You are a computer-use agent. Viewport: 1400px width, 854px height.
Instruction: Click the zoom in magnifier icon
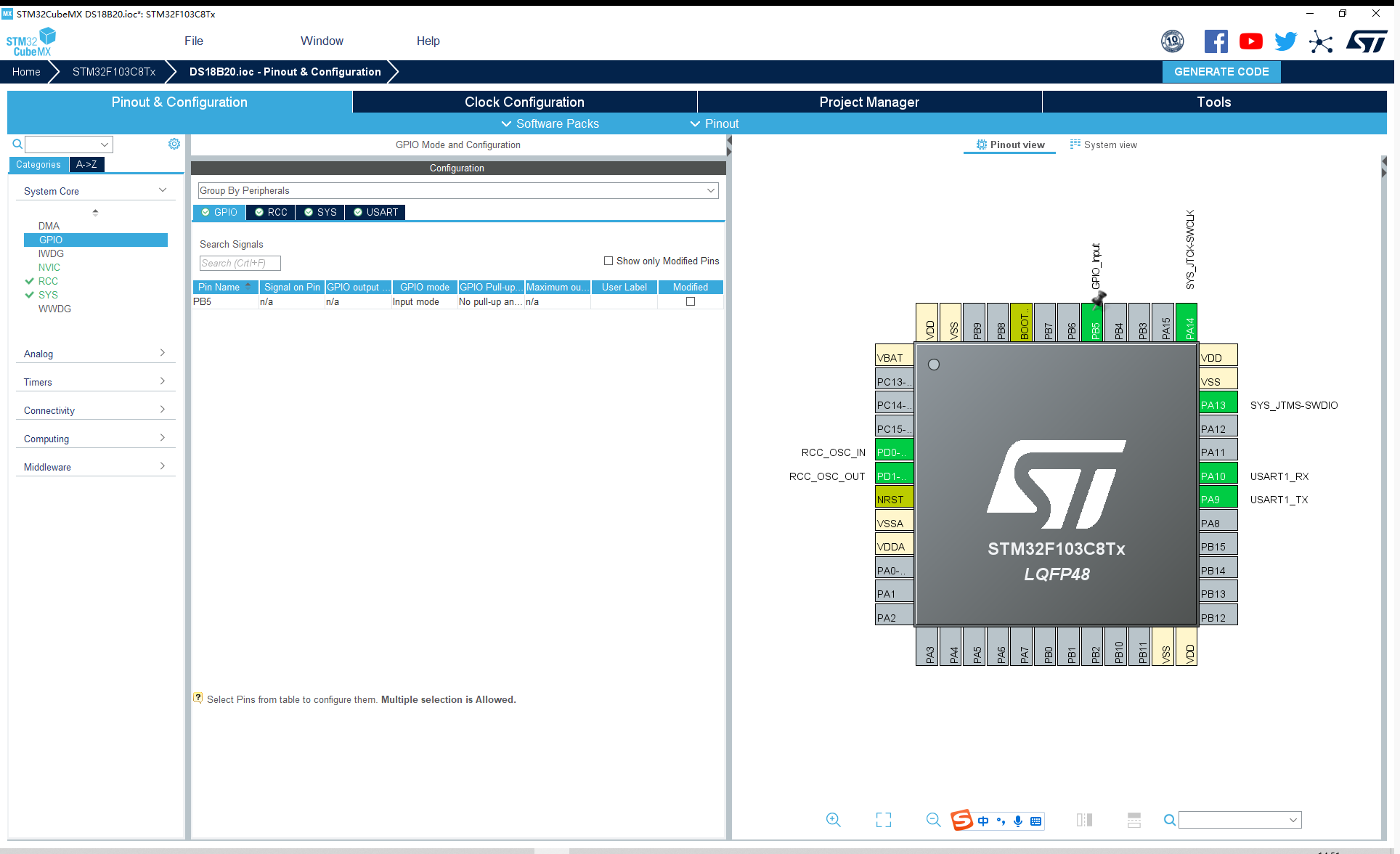pyautogui.click(x=833, y=820)
